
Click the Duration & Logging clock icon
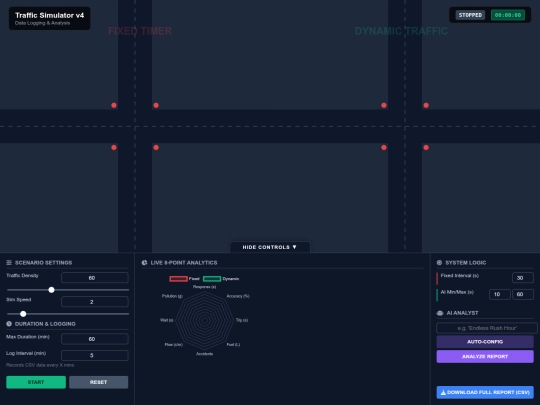9,324
